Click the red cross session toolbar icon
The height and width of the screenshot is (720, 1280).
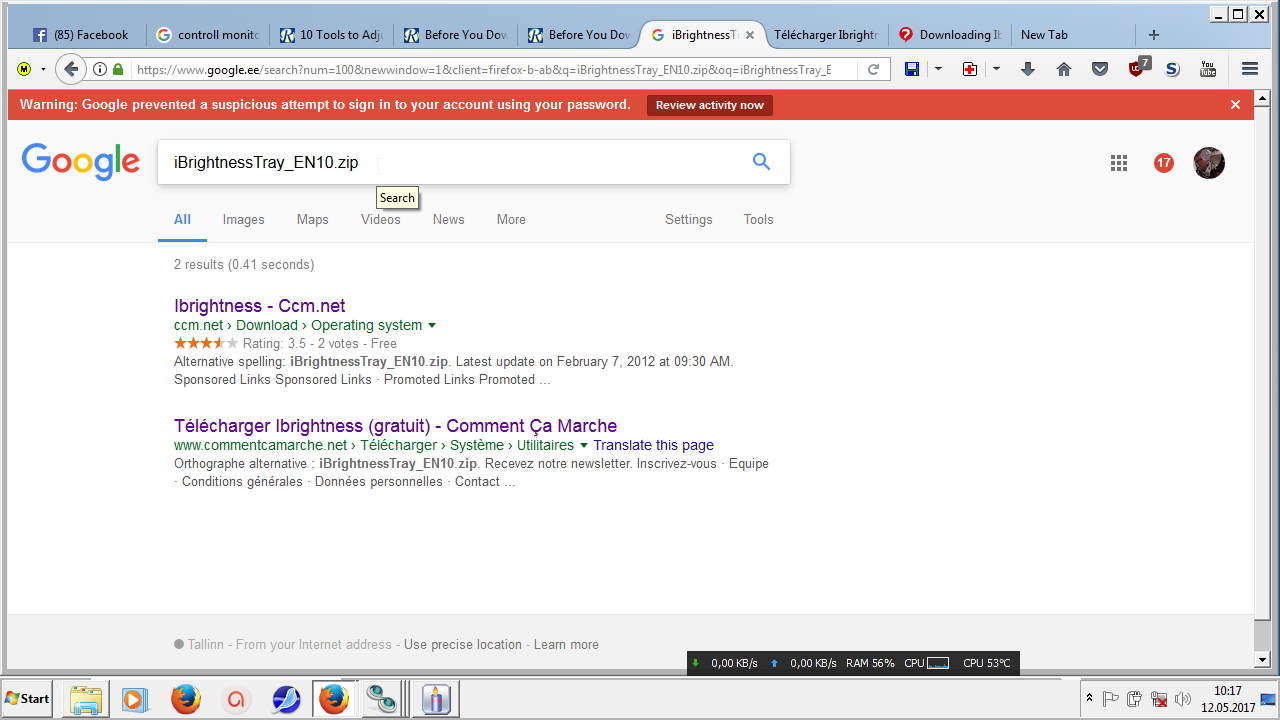pos(970,69)
